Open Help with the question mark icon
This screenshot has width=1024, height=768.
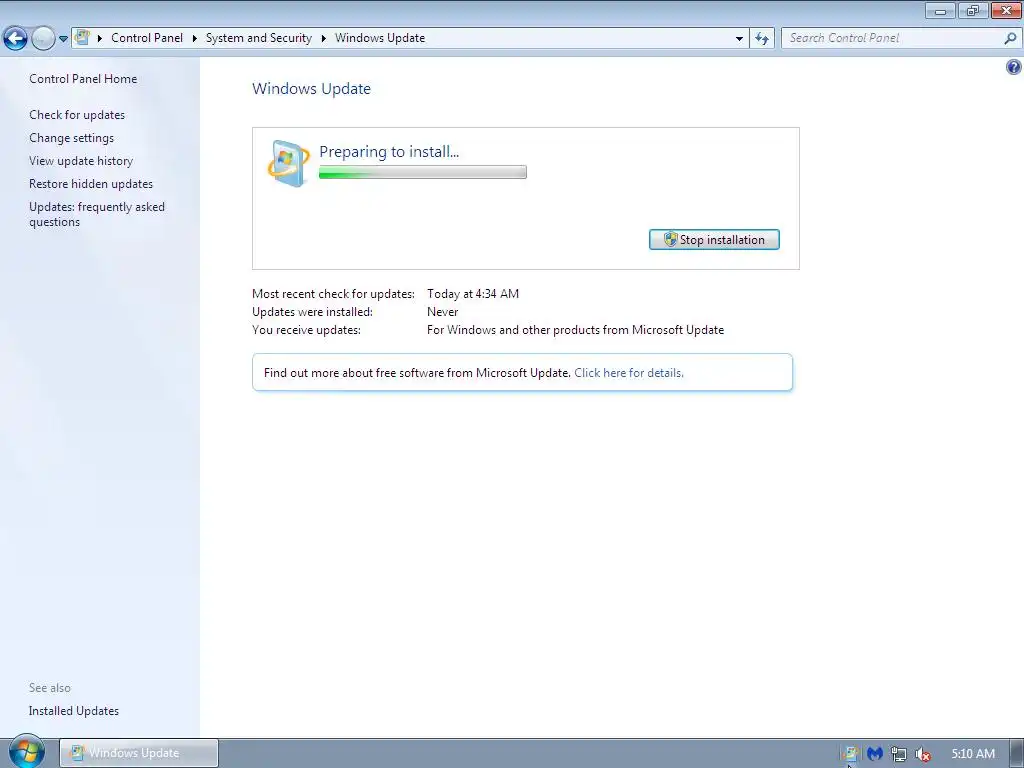1014,67
